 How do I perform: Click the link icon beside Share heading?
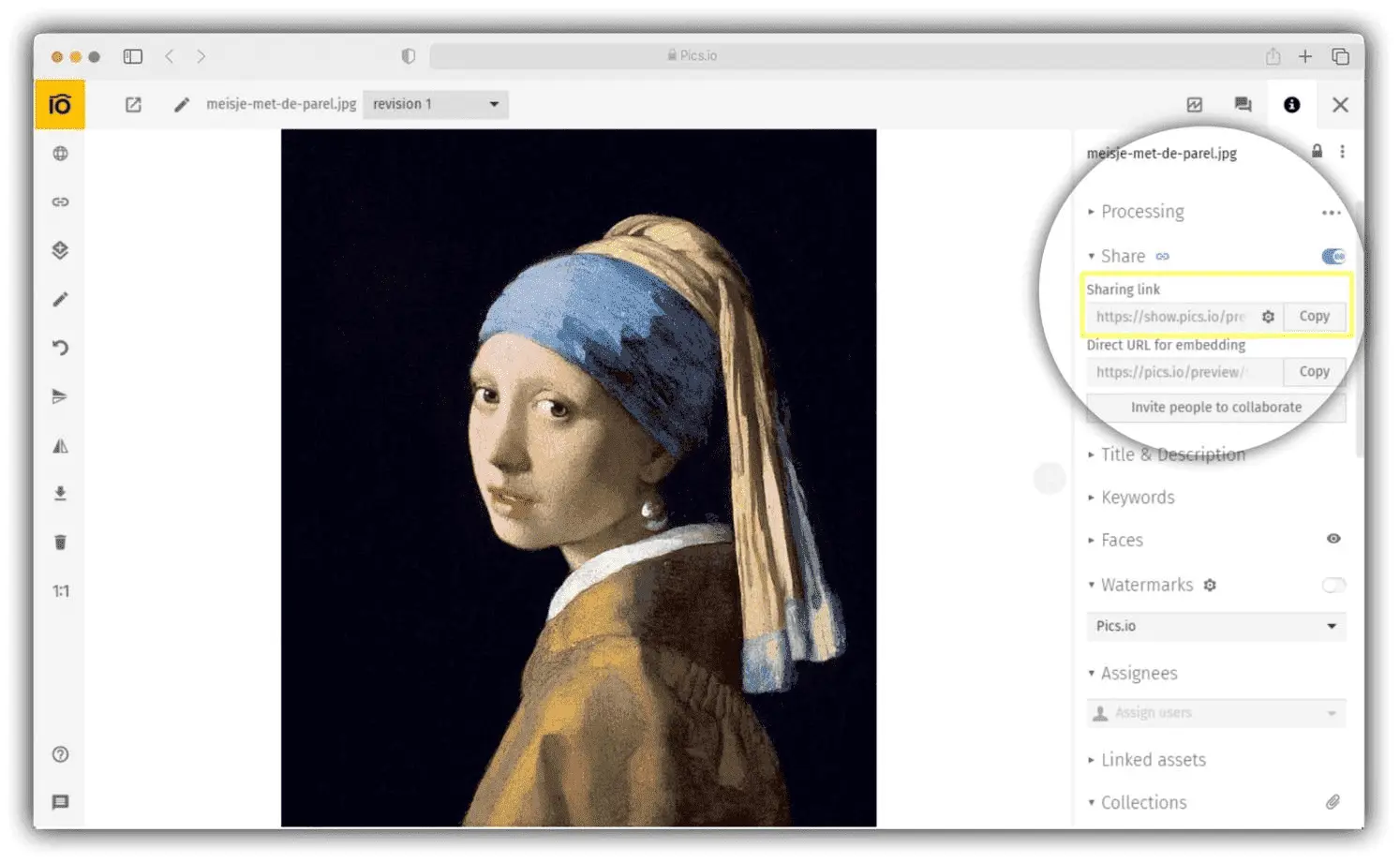pyautogui.click(x=1162, y=257)
